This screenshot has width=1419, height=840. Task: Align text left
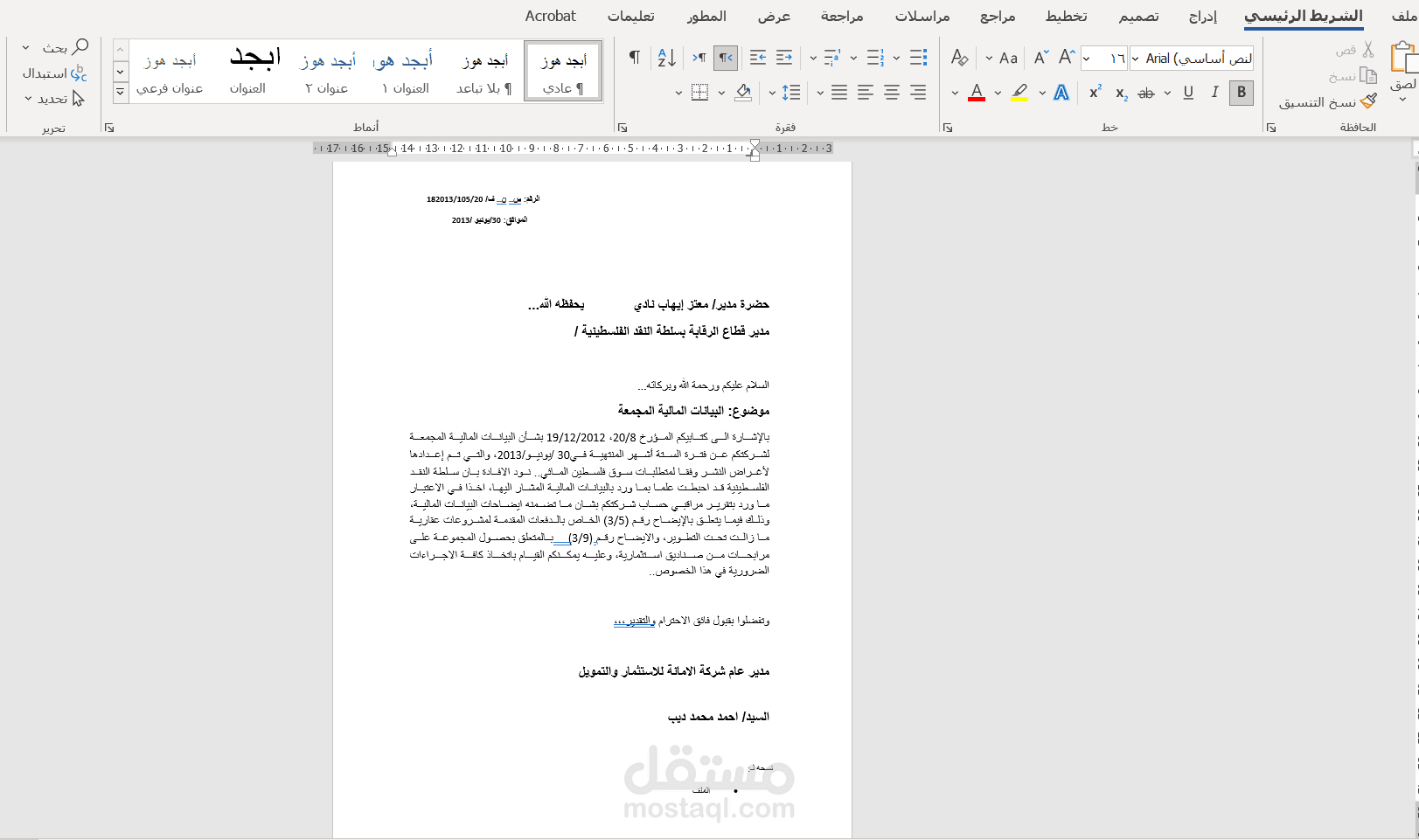(x=866, y=93)
